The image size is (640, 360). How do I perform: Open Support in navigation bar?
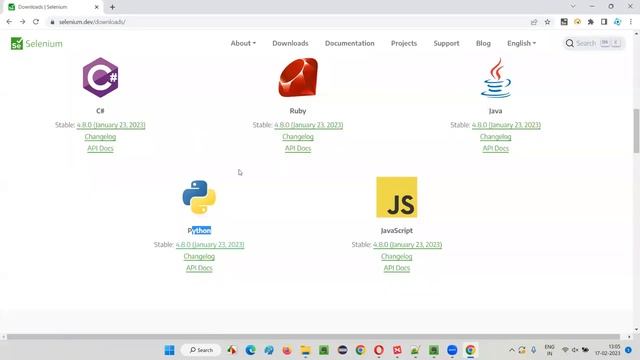[446, 43]
